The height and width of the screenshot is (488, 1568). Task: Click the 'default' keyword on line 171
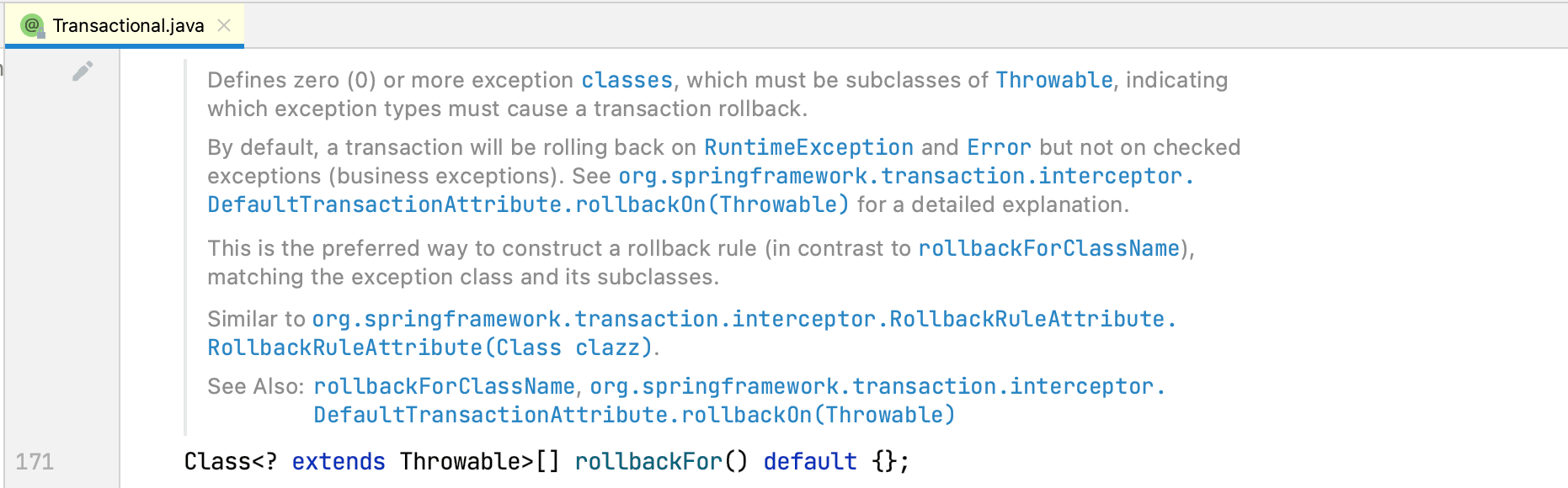pos(810,461)
